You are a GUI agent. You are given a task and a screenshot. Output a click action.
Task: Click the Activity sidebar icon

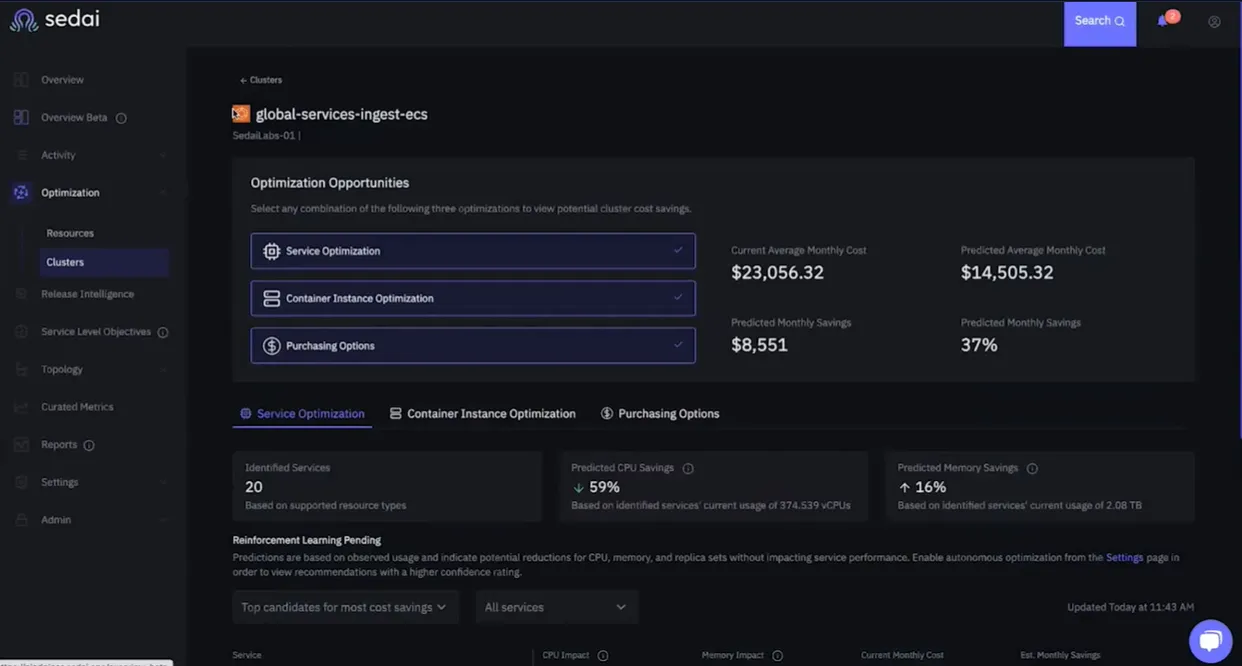[x=21, y=155]
